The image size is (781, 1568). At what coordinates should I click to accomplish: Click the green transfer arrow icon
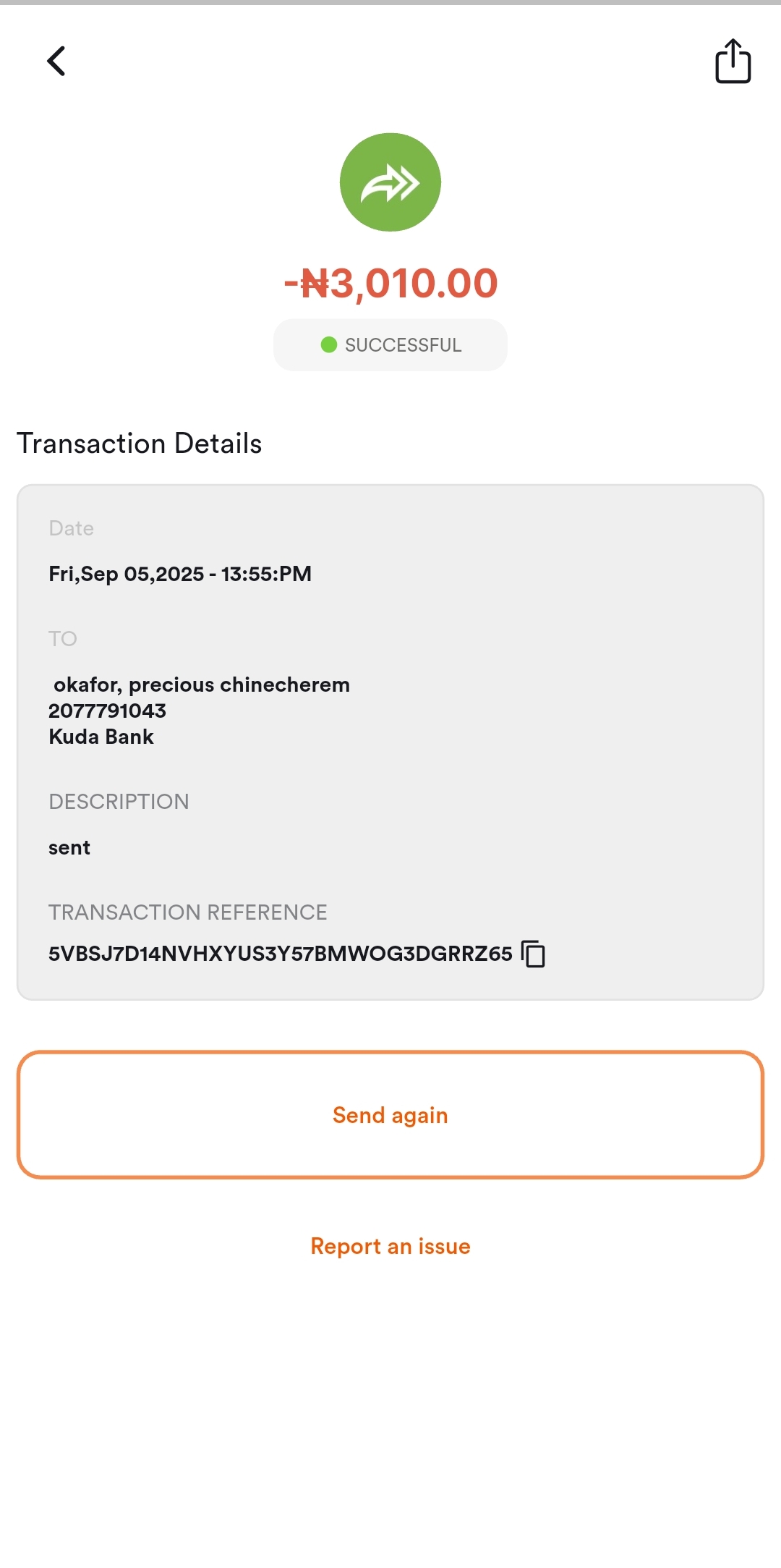(x=390, y=182)
